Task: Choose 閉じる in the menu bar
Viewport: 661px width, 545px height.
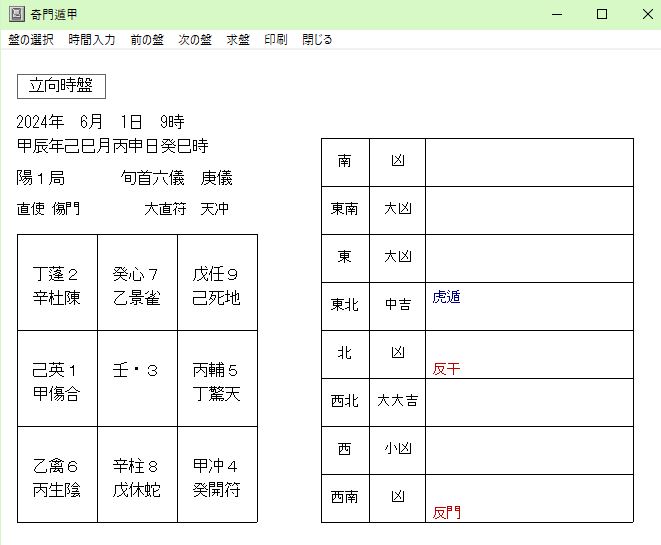Action: (317, 40)
